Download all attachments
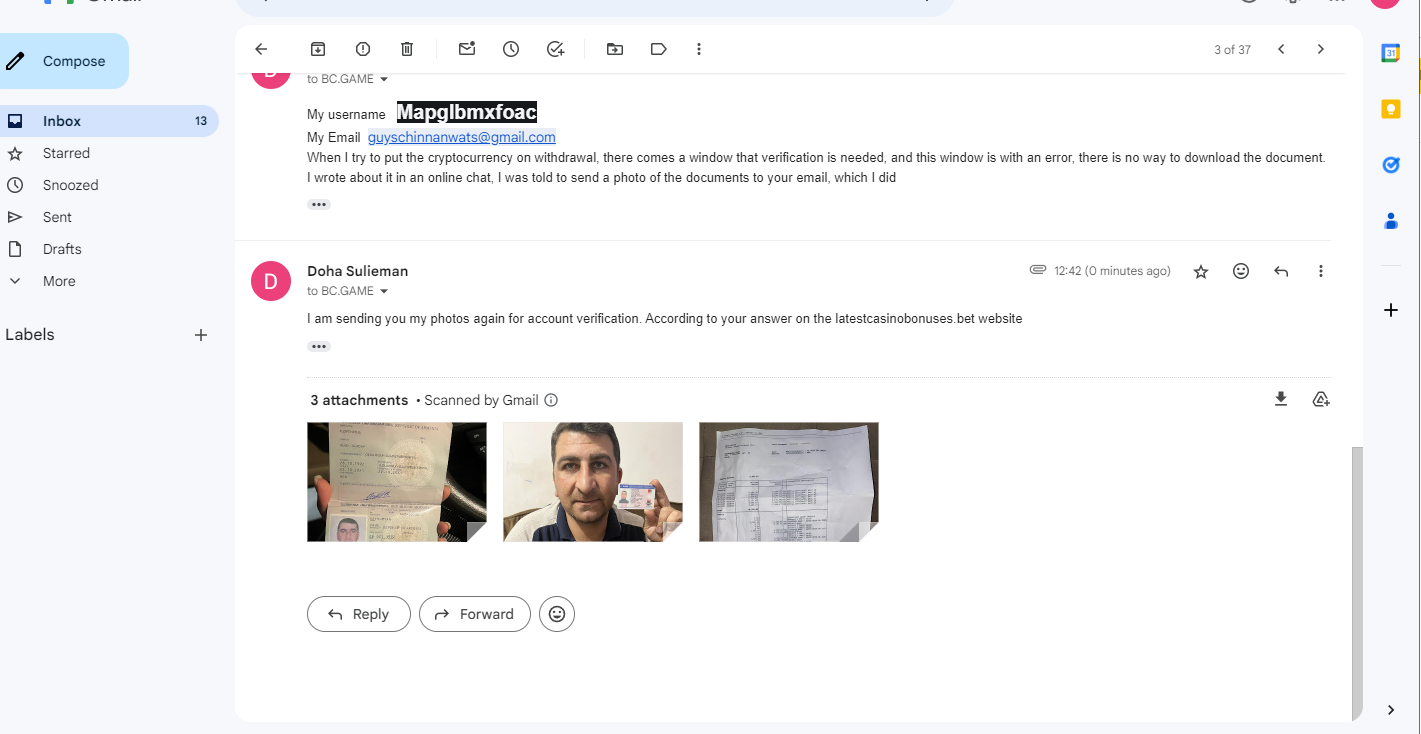 (1281, 399)
